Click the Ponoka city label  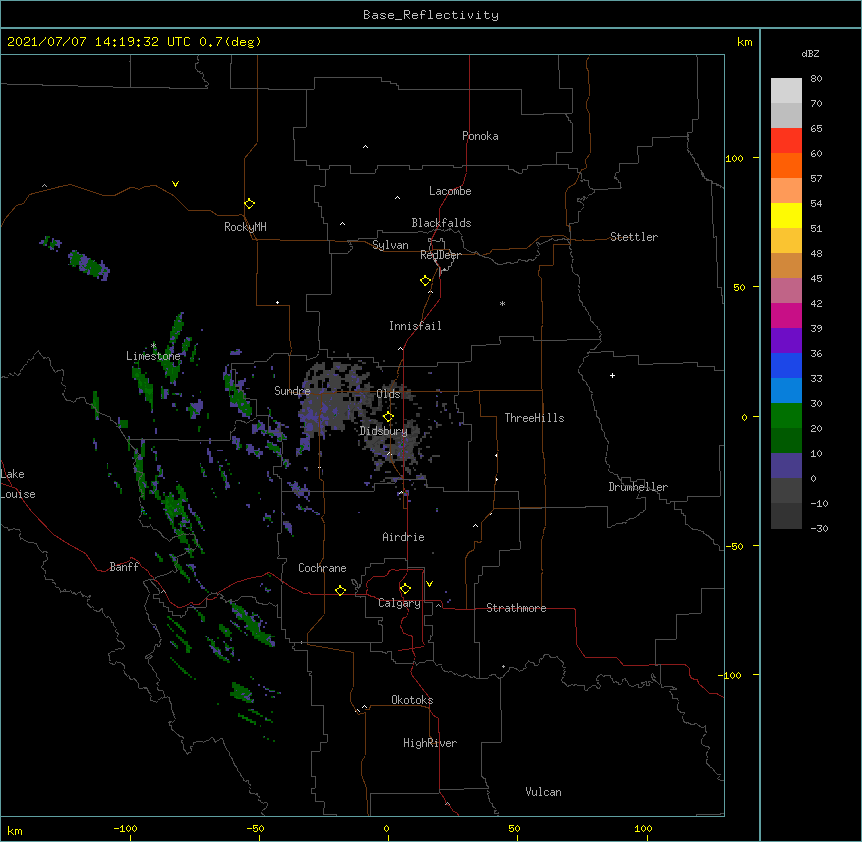coord(480,136)
